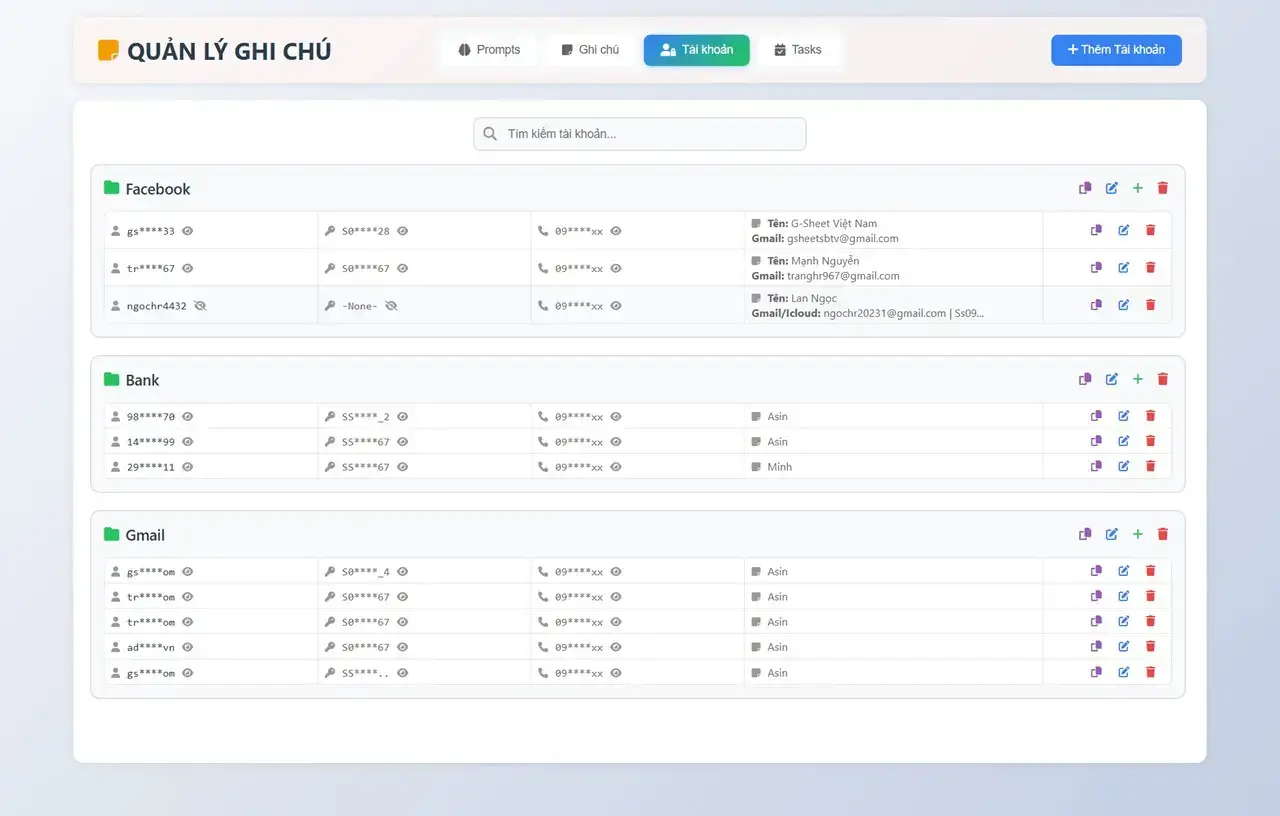Open the Tasks tab
Screen dimensions: 1280x816
[799, 49]
